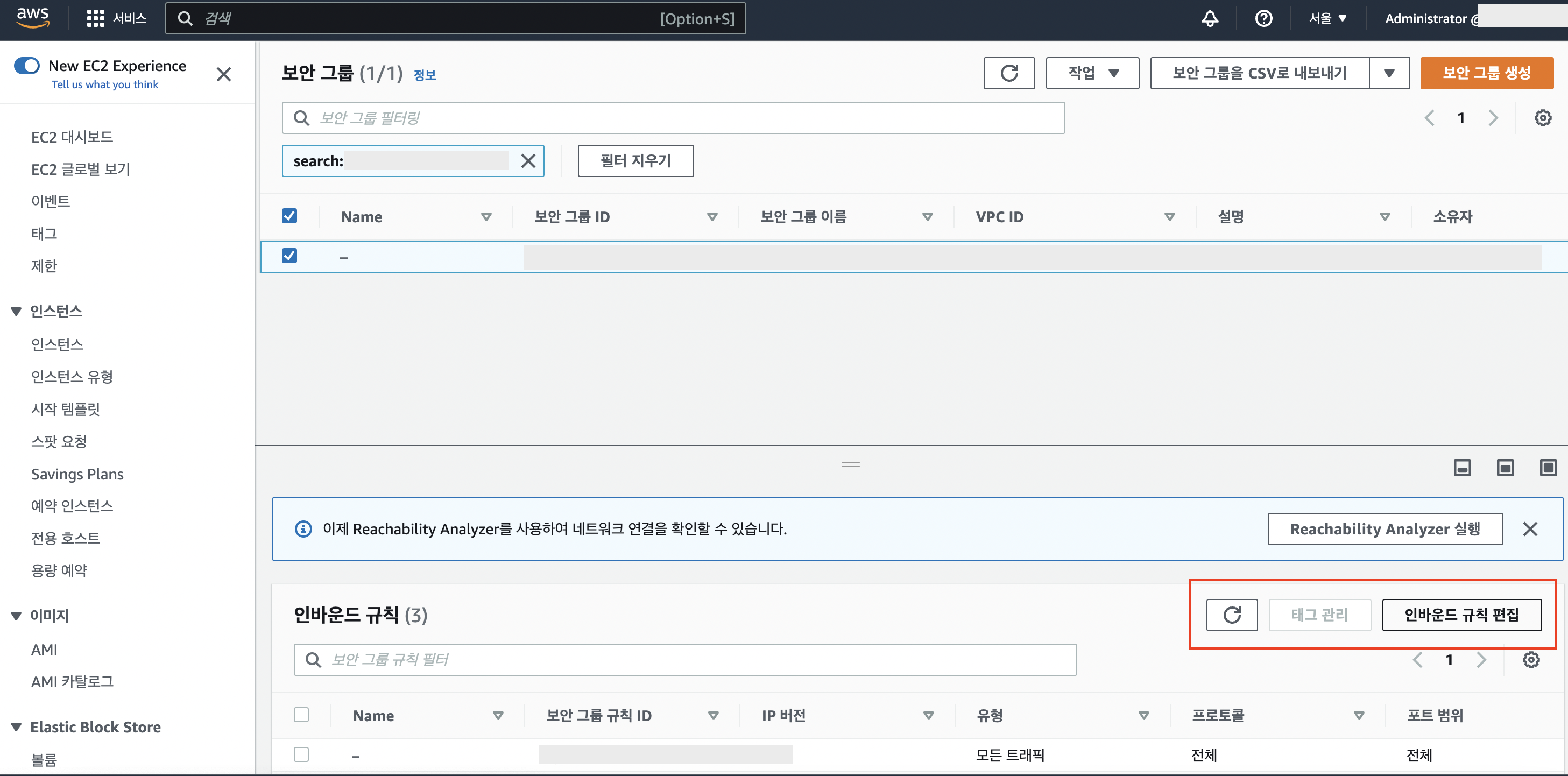
Task: Collapse the 인스턴스 sidebar section
Action: click(x=17, y=312)
